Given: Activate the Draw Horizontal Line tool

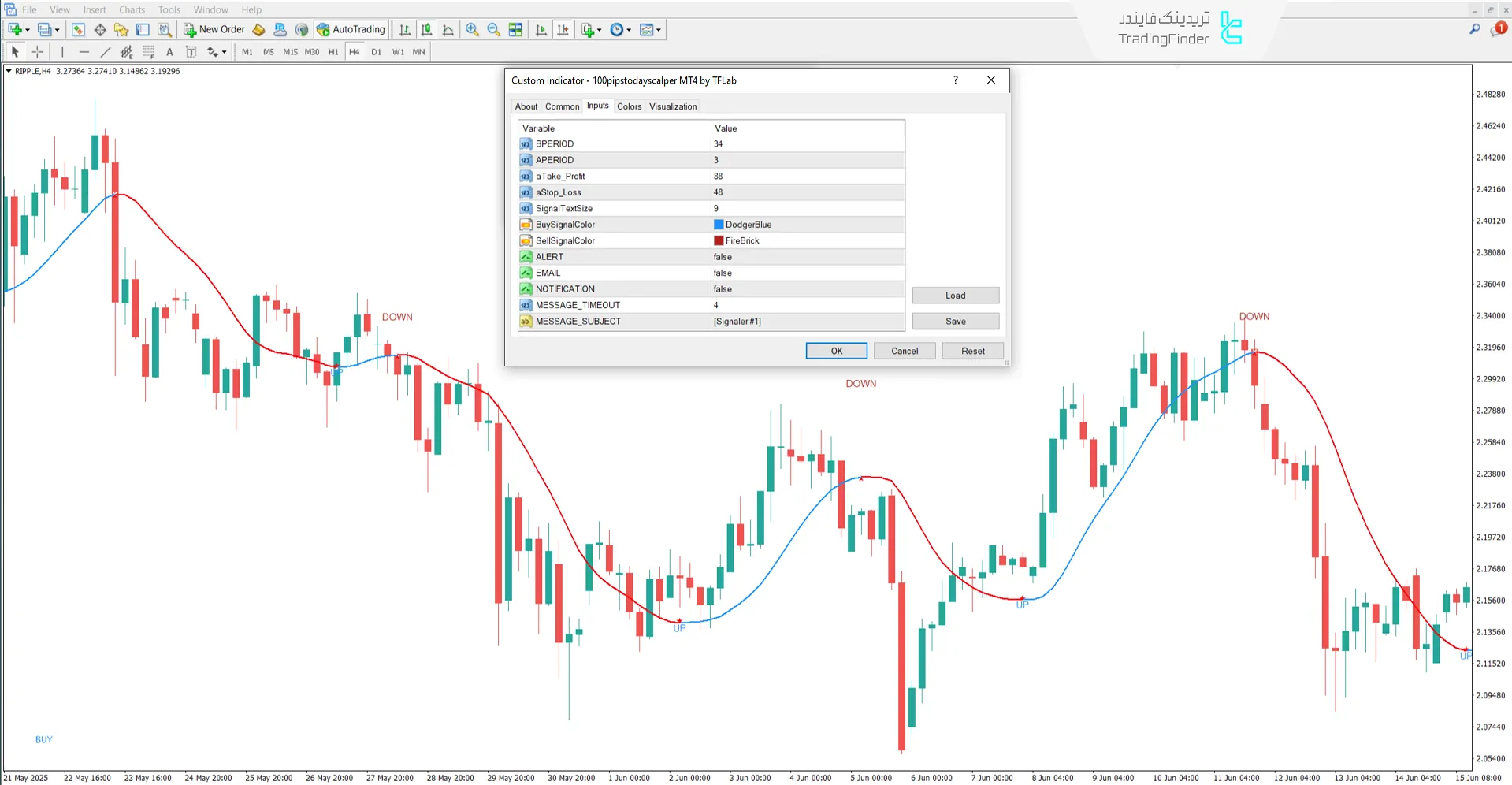Looking at the screenshot, I should (x=84, y=52).
